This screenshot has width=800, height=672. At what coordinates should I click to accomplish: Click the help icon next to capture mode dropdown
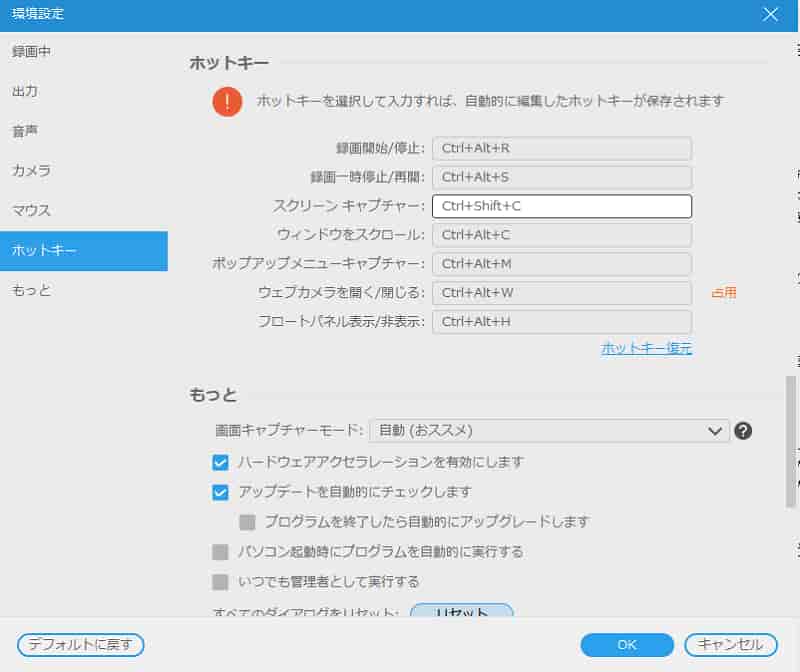[741, 431]
